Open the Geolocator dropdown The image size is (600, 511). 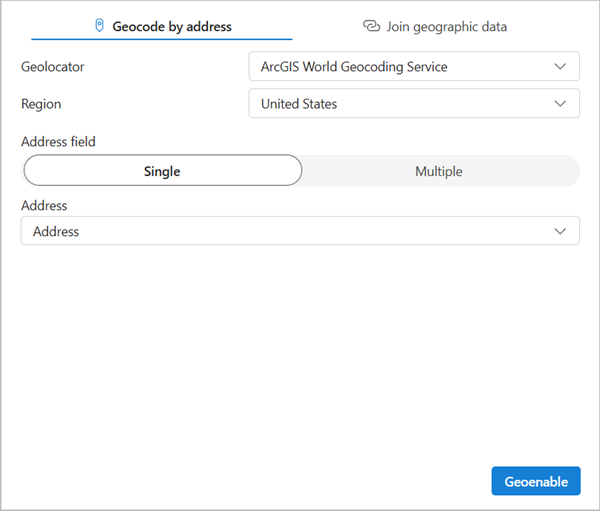413,67
